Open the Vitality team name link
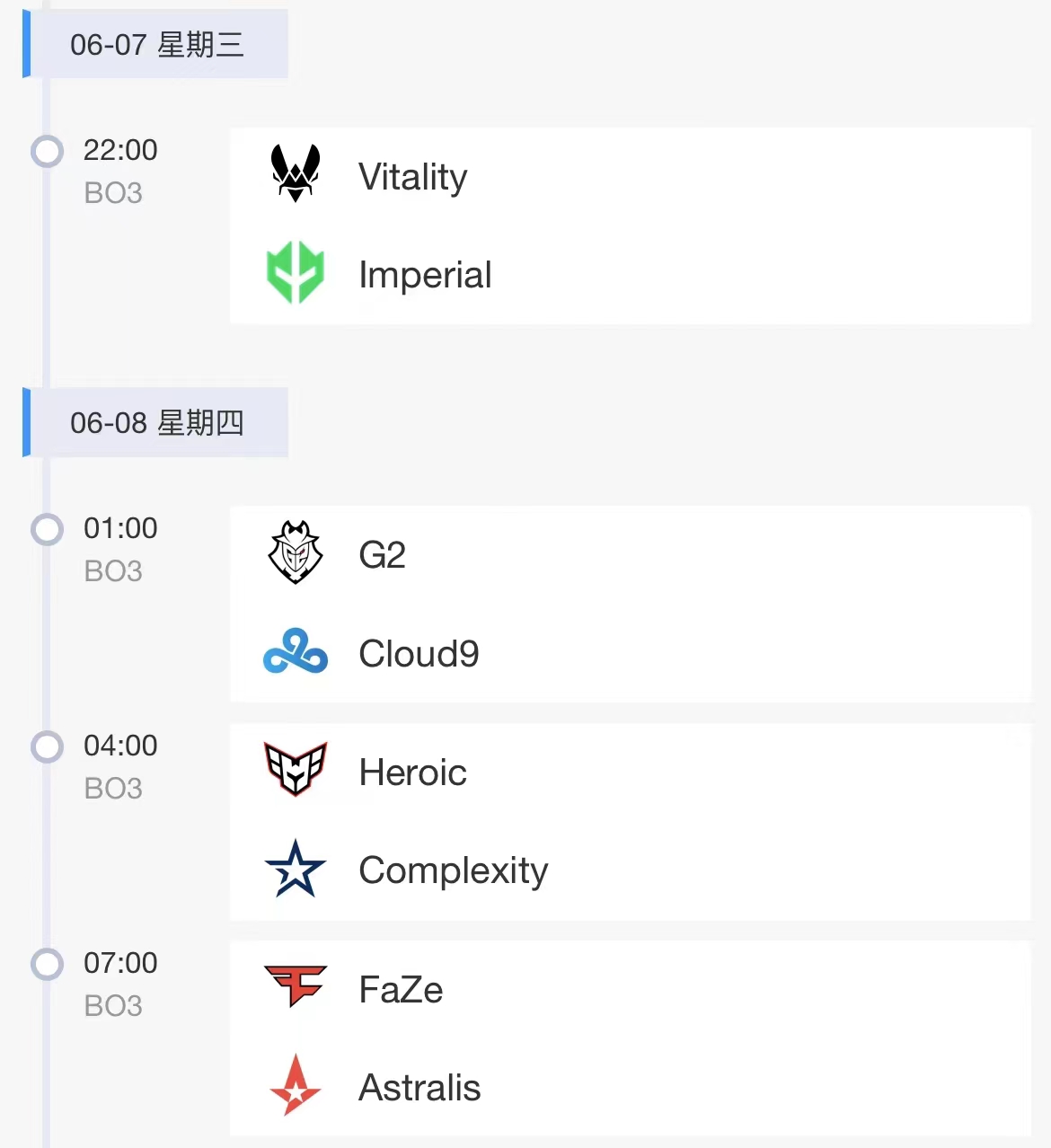 [x=413, y=176]
